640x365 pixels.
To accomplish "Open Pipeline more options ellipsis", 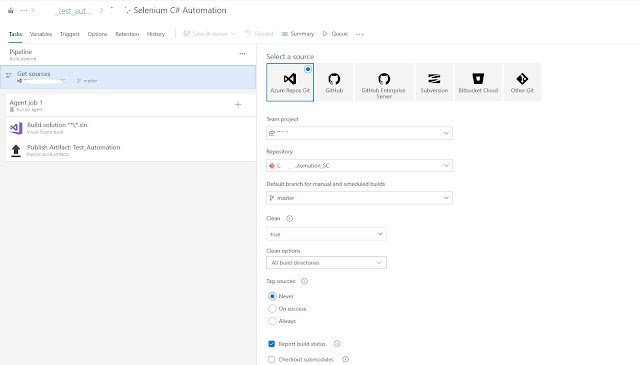I will pos(242,53).
